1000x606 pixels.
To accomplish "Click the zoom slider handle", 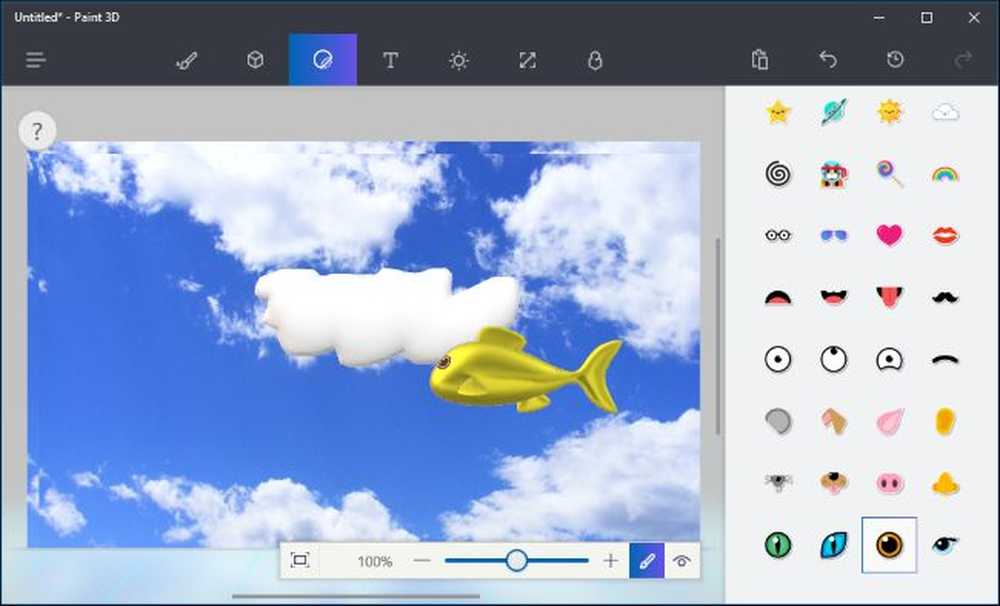I will click(x=517, y=561).
